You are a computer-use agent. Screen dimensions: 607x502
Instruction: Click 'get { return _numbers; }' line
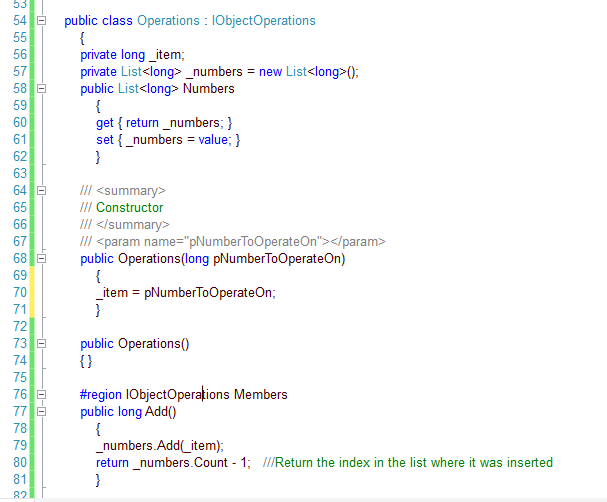164,123
